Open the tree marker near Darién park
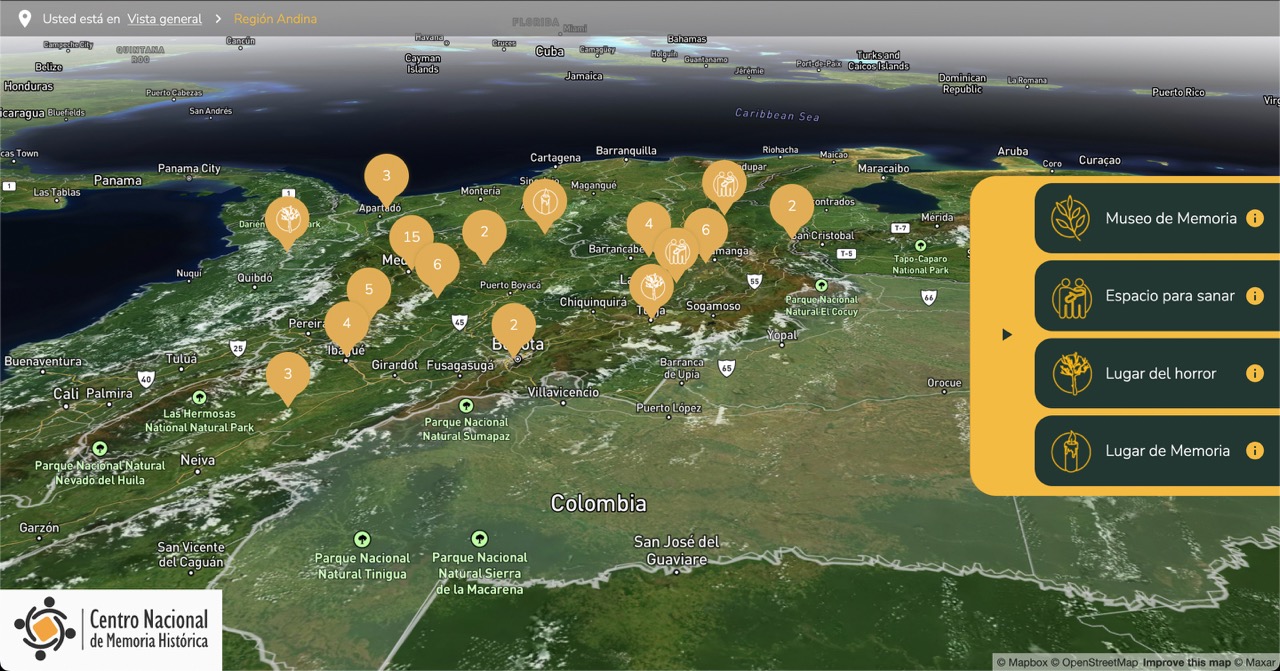The image size is (1280, 671). click(x=287, y=221)
